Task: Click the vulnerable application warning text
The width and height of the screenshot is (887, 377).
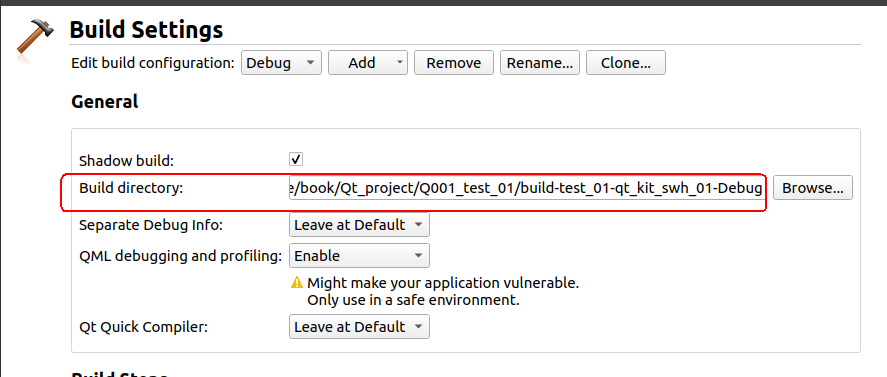Action: [x=443, y=291]
